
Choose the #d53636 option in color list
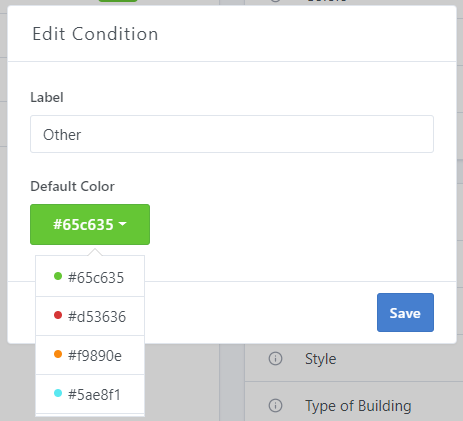pos(90,316)
